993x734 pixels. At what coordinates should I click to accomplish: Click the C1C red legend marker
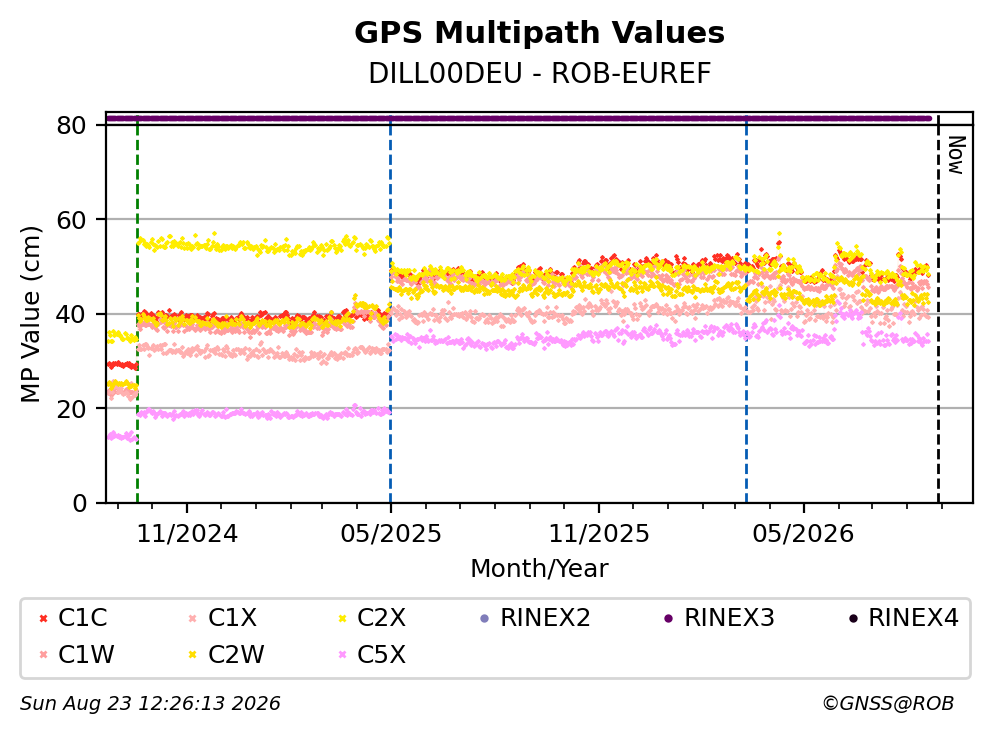(43, 618)
